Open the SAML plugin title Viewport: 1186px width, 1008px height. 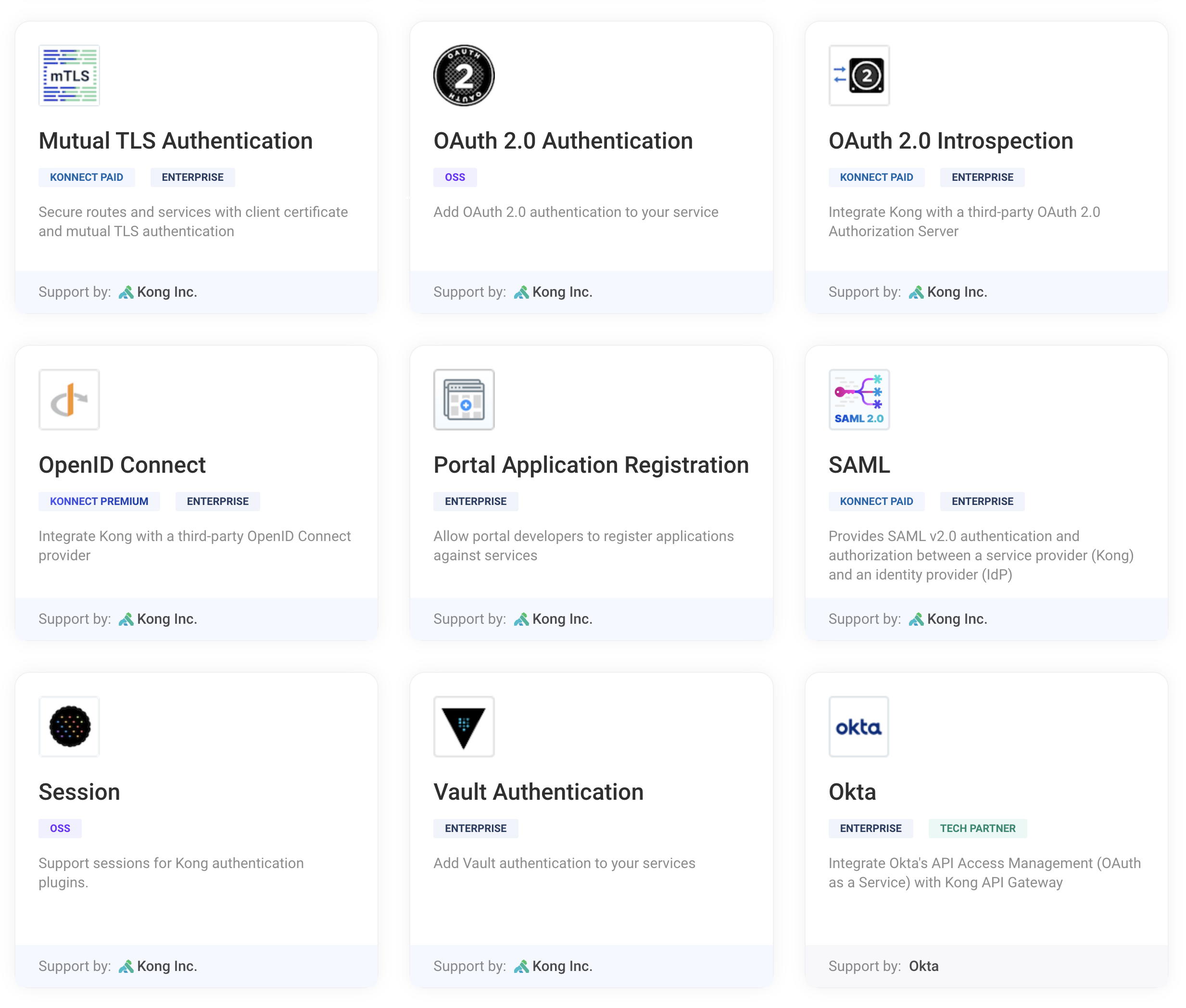[x=859, y=465]
